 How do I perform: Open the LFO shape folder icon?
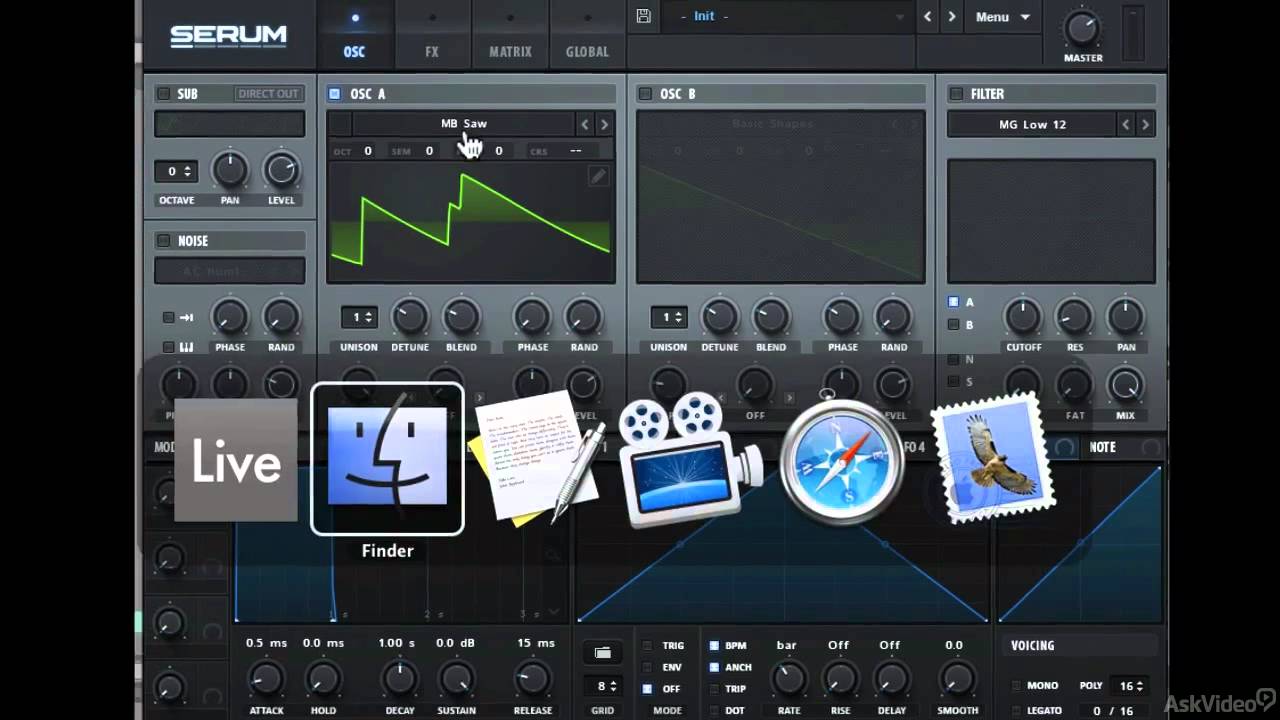coord(602,652)
